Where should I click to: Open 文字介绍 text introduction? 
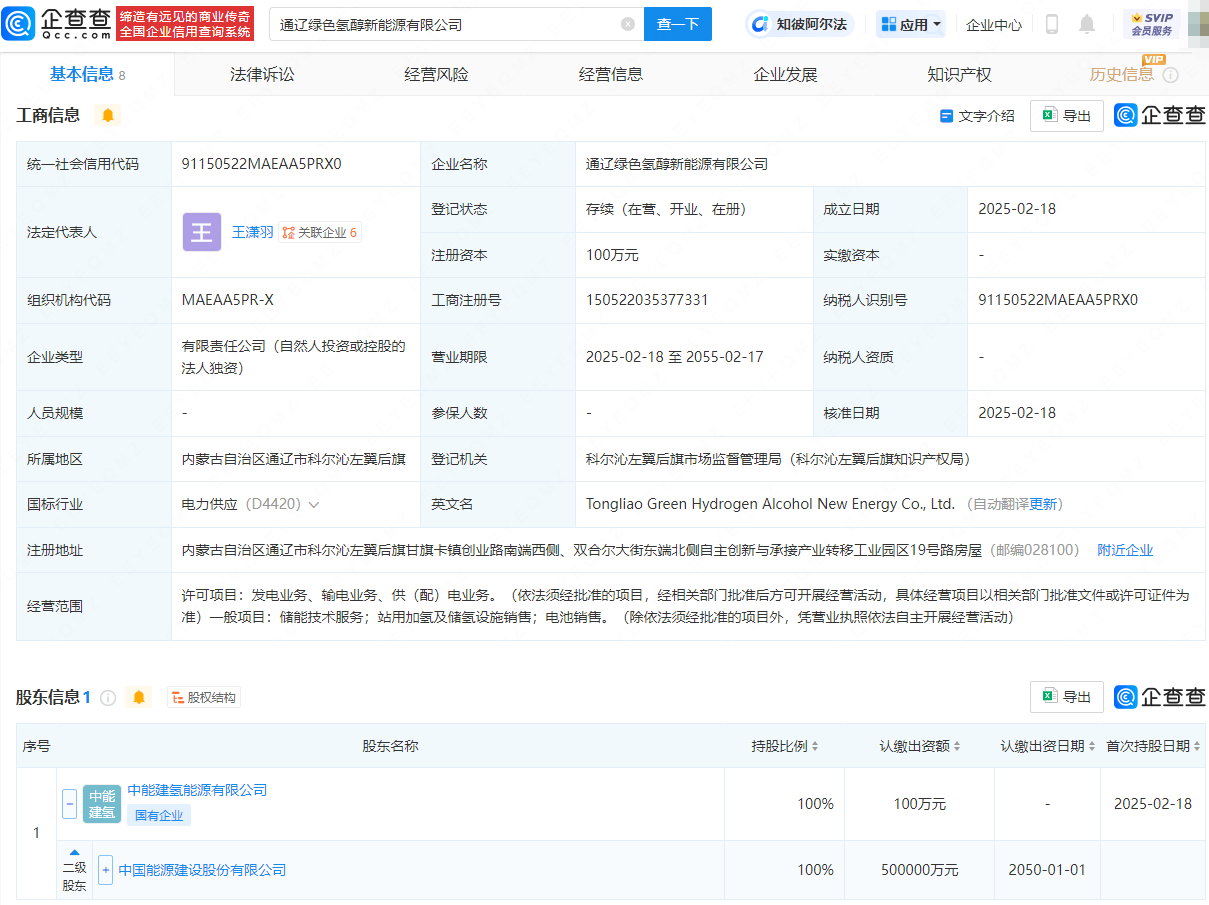pyautogui.click(x=977, y=116)
